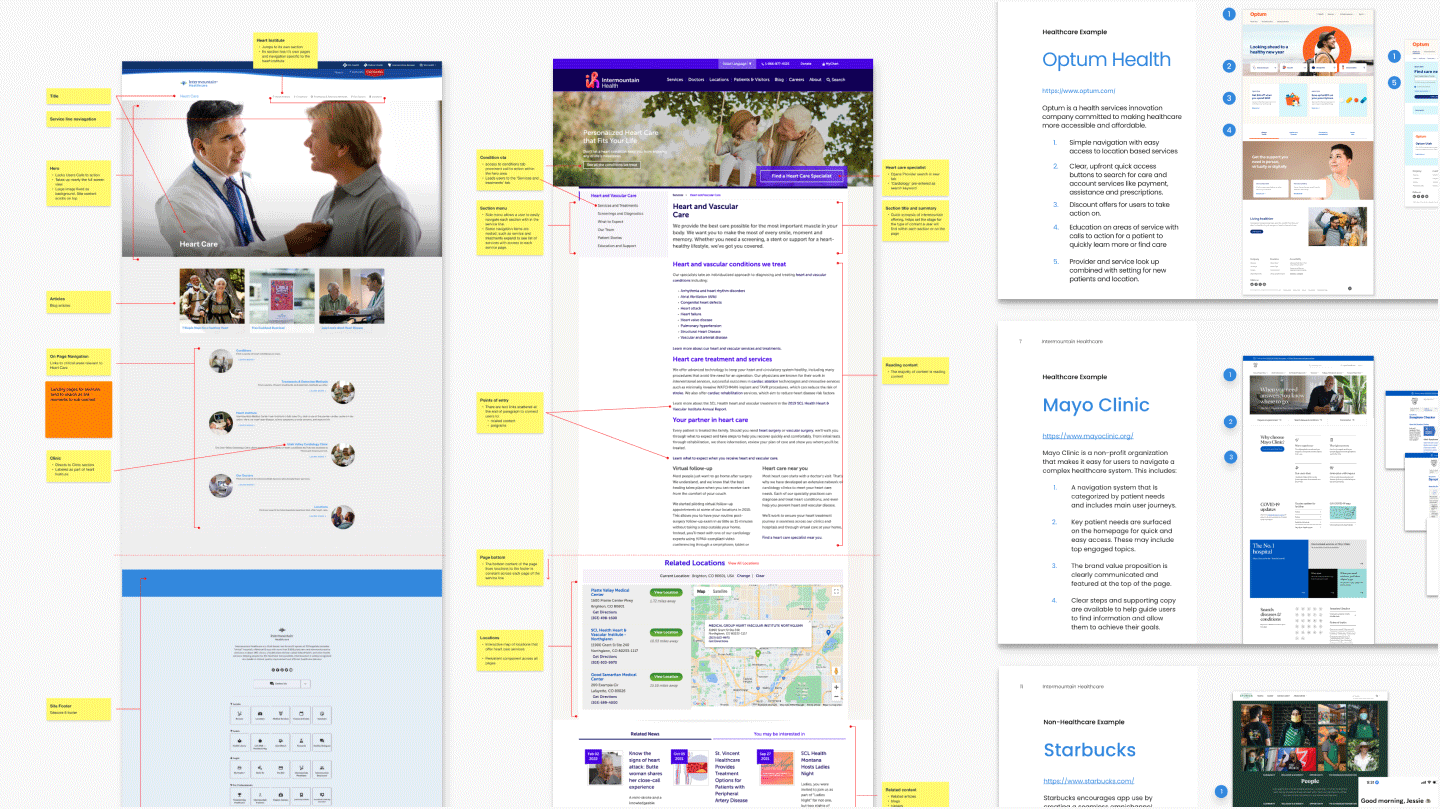Open Doctors in the purple navigation bar
The width and height of the screenshot is (1440, 809).
pos(696,79)
